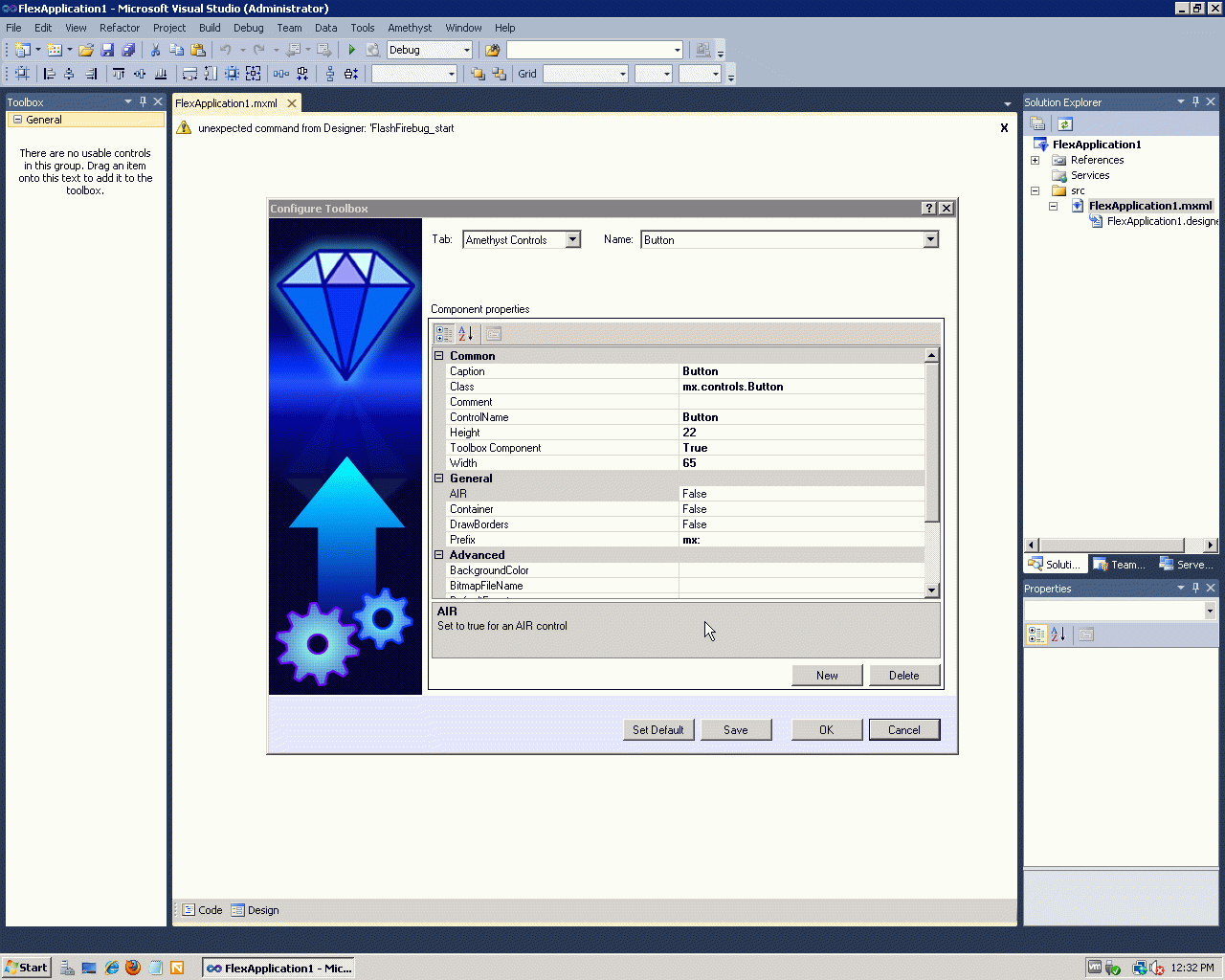Collapse the General property category in dialog

point(439,478)
